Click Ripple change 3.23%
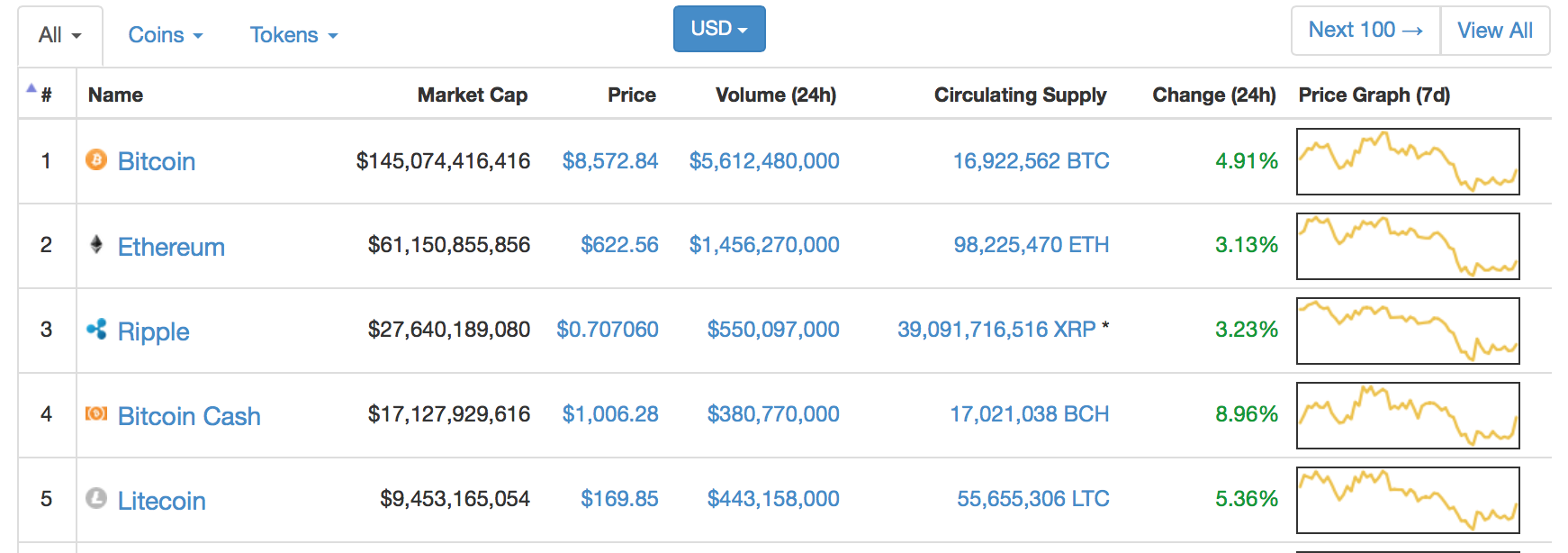The width and height of the screenshot is (1568, 553). 1247,330
